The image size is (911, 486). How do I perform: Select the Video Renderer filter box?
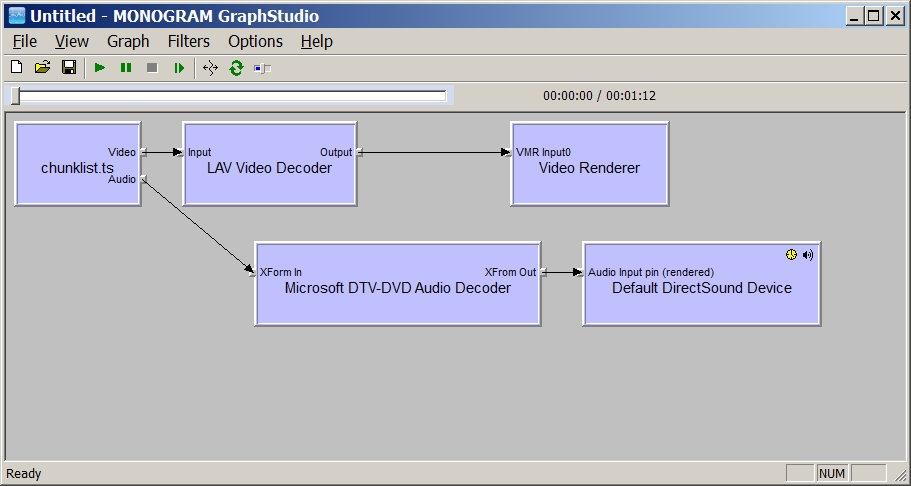[x=590, y=164]
